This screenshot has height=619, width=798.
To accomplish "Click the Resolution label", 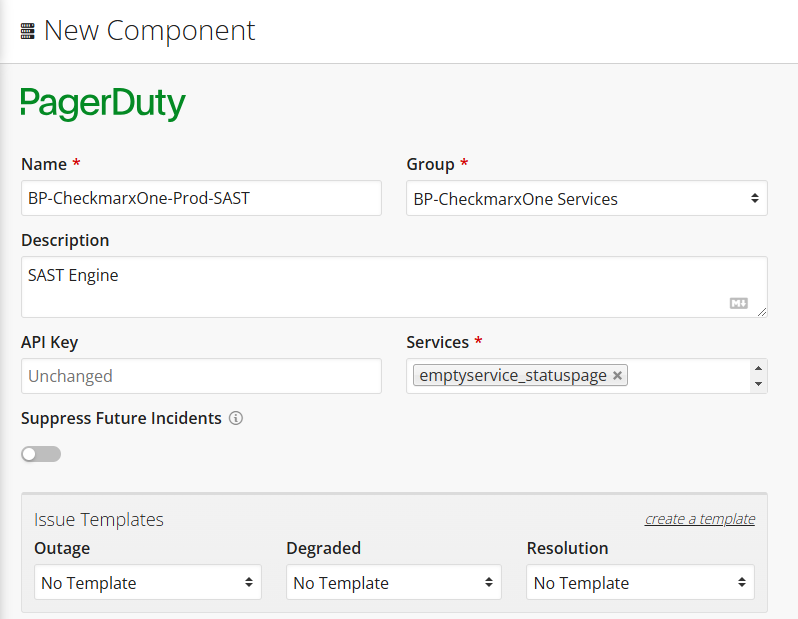I will pos(567,548).
